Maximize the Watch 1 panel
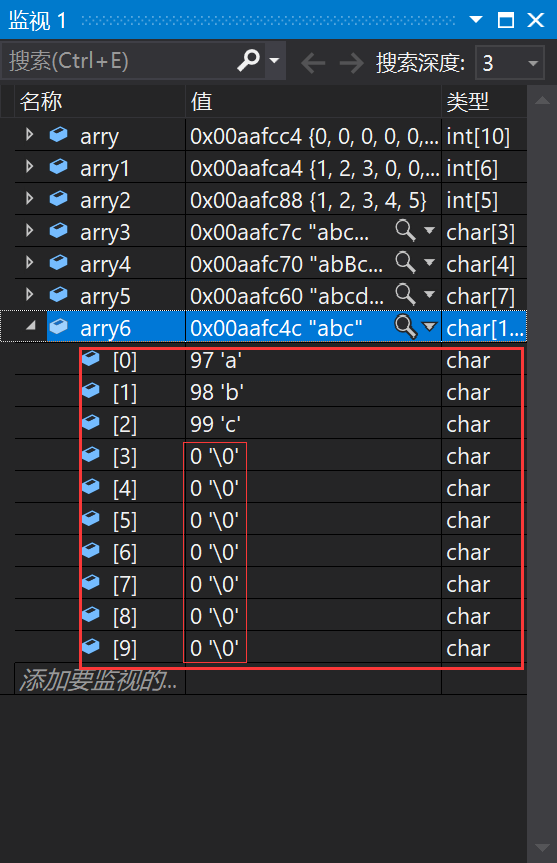557x863 pixels. [x=506, y=20]
